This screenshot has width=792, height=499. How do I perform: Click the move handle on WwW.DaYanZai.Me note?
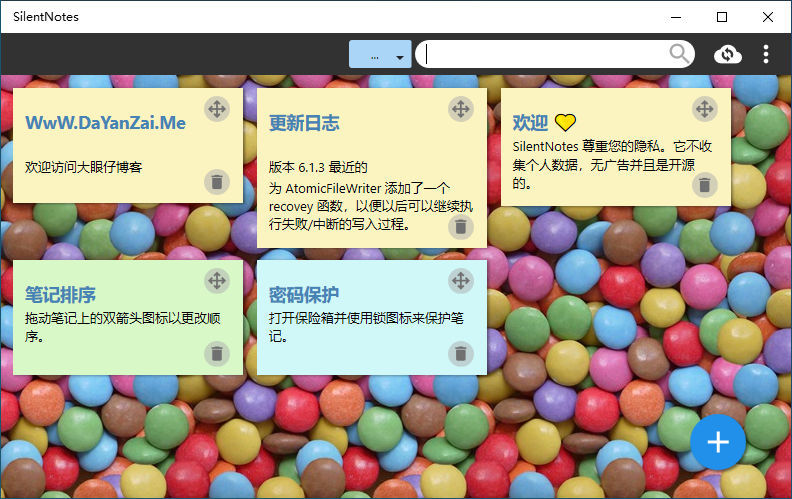point(217,109)
